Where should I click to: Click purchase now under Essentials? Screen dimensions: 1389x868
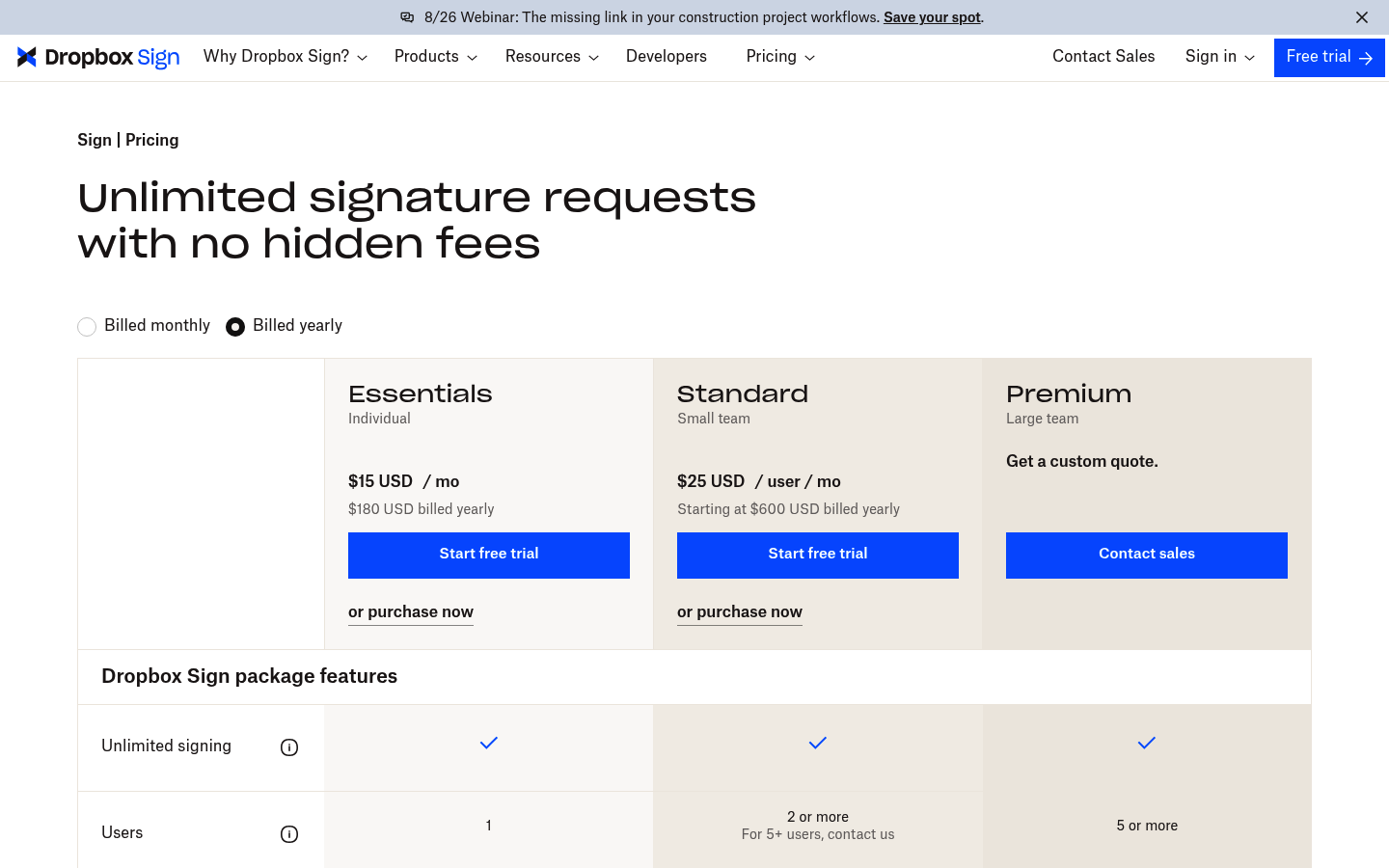[411, 612]
